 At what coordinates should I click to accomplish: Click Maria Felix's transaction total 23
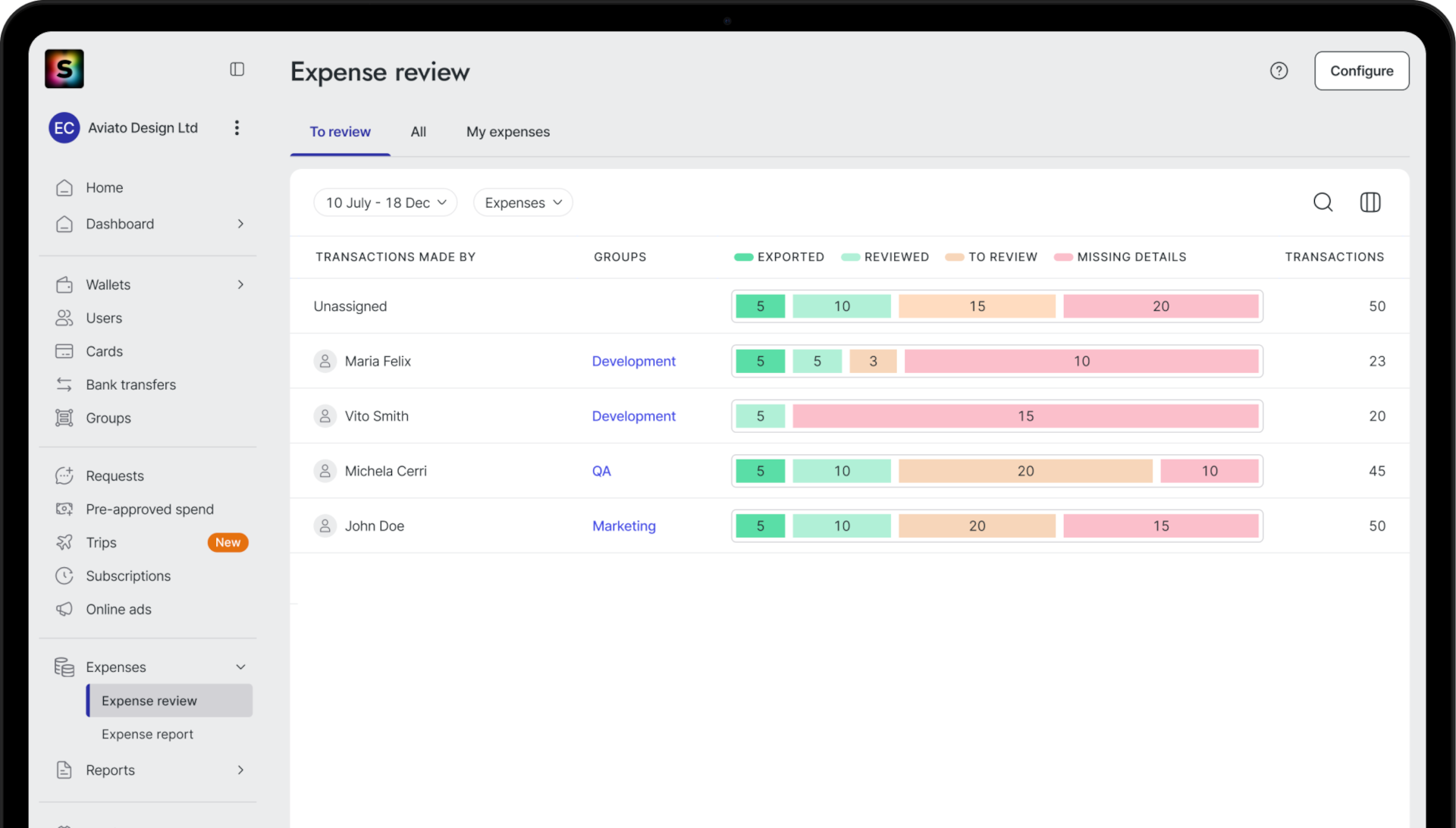tap(1376, 361)
